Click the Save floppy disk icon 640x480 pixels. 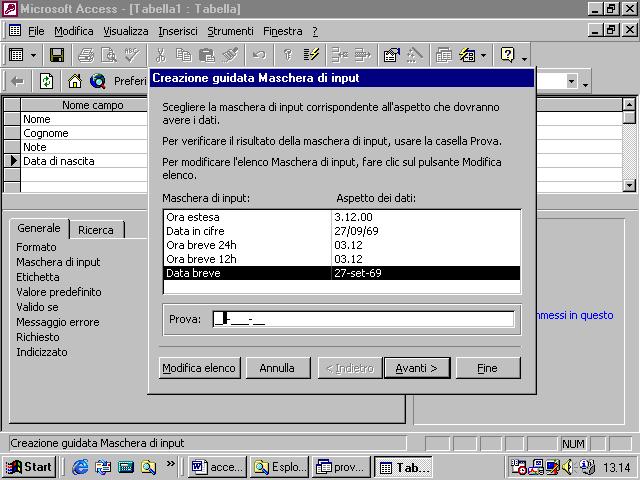point(57,55)
